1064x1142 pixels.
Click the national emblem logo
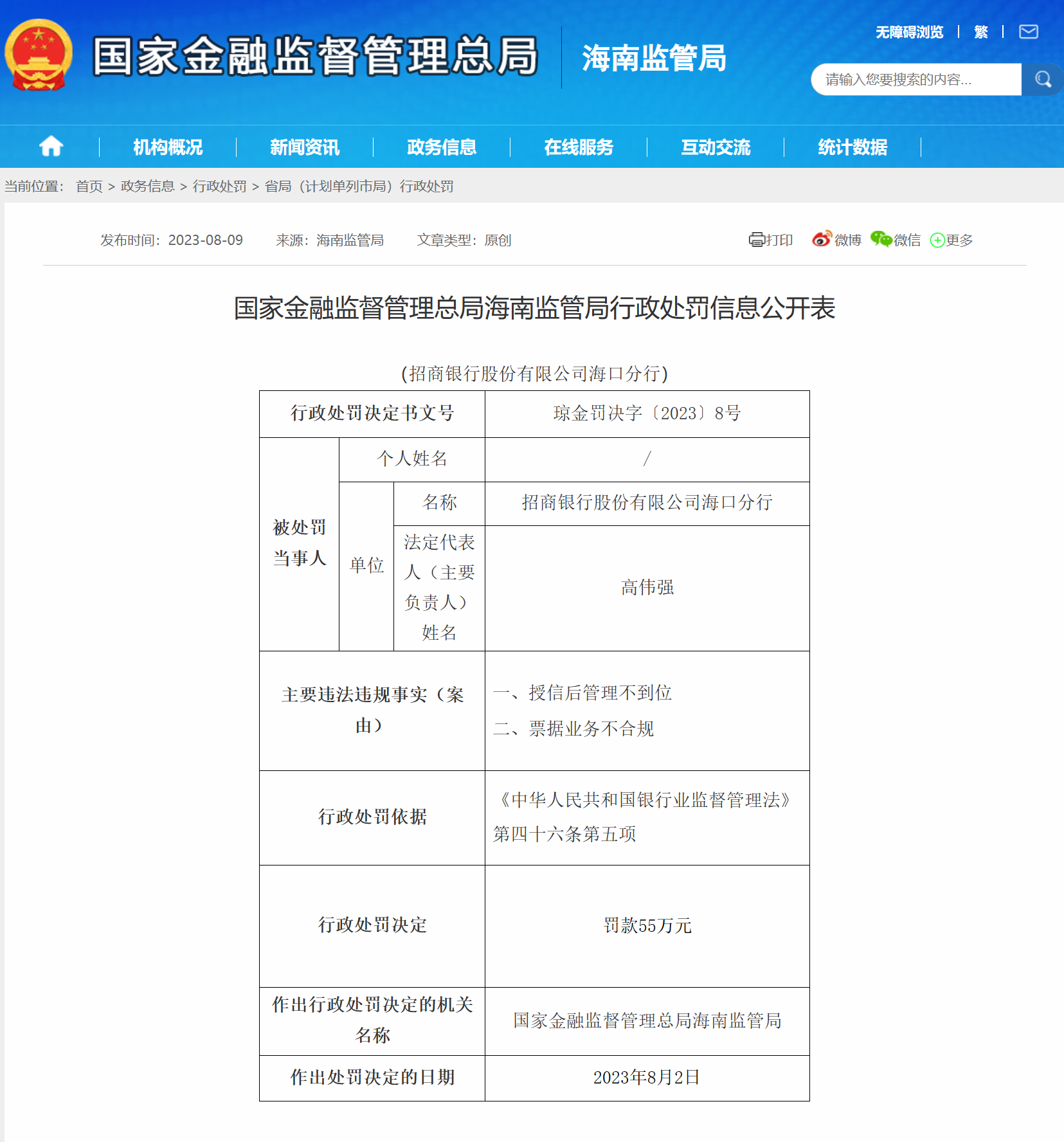point(39,55)
